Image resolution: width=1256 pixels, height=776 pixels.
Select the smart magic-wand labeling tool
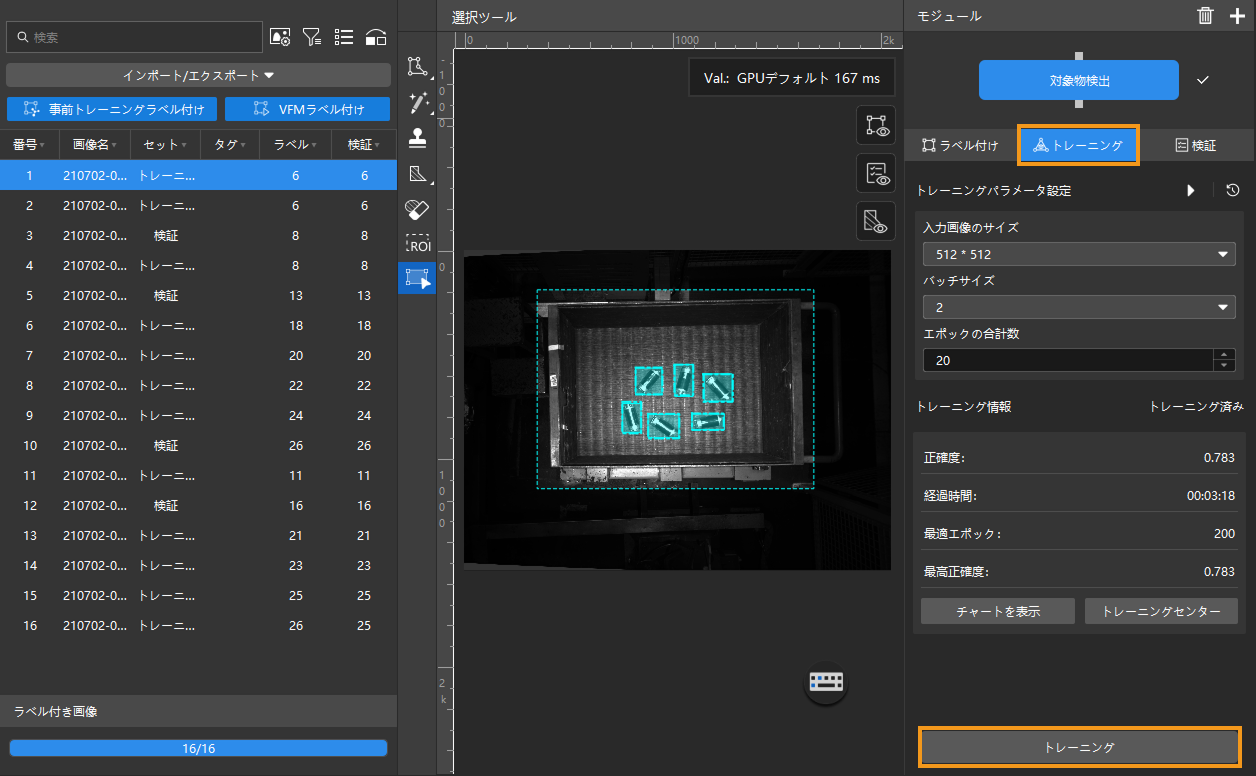[x=417, y=103]
